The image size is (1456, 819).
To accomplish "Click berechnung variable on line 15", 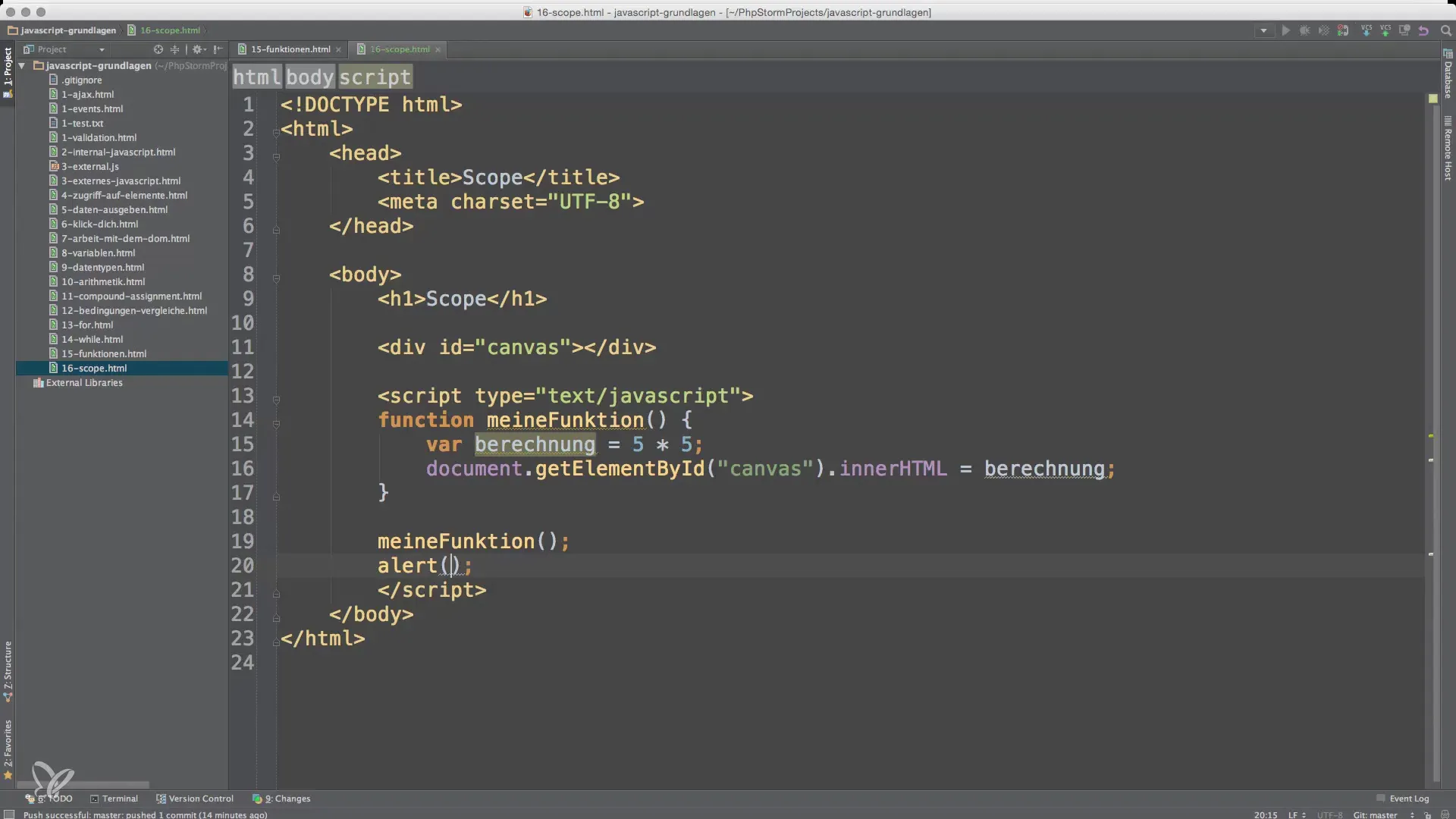I will (535, 444).
